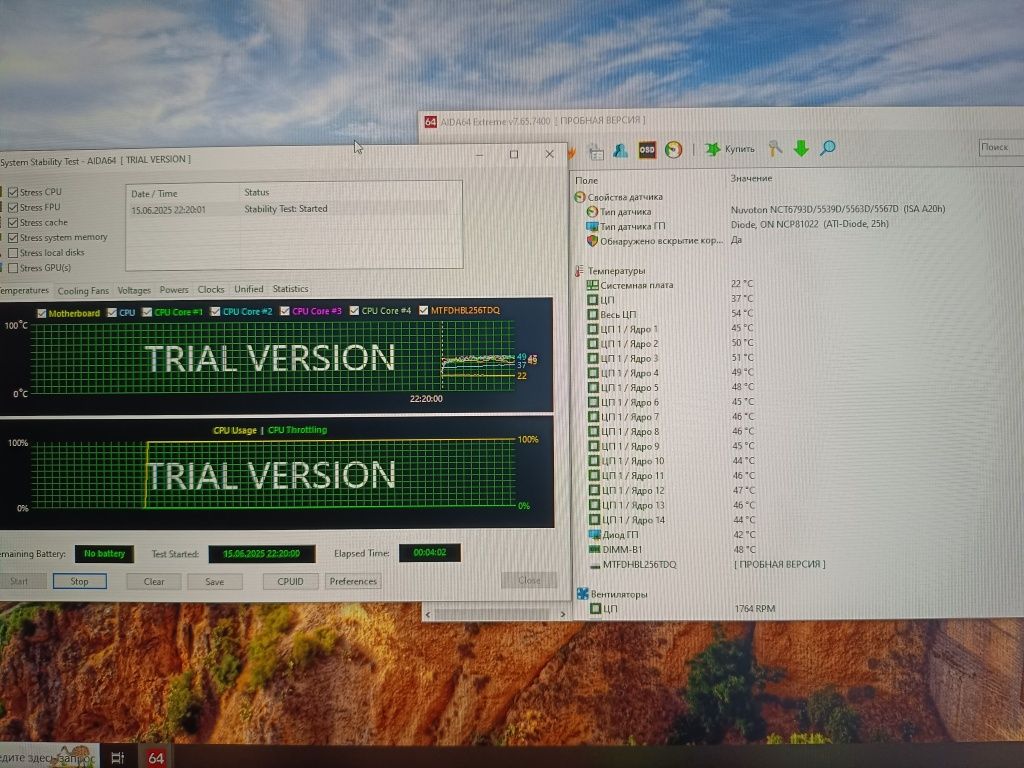Toggle the Stress CPU checkbox
The height and width of the screenshot is (768, 1024).
13,192
